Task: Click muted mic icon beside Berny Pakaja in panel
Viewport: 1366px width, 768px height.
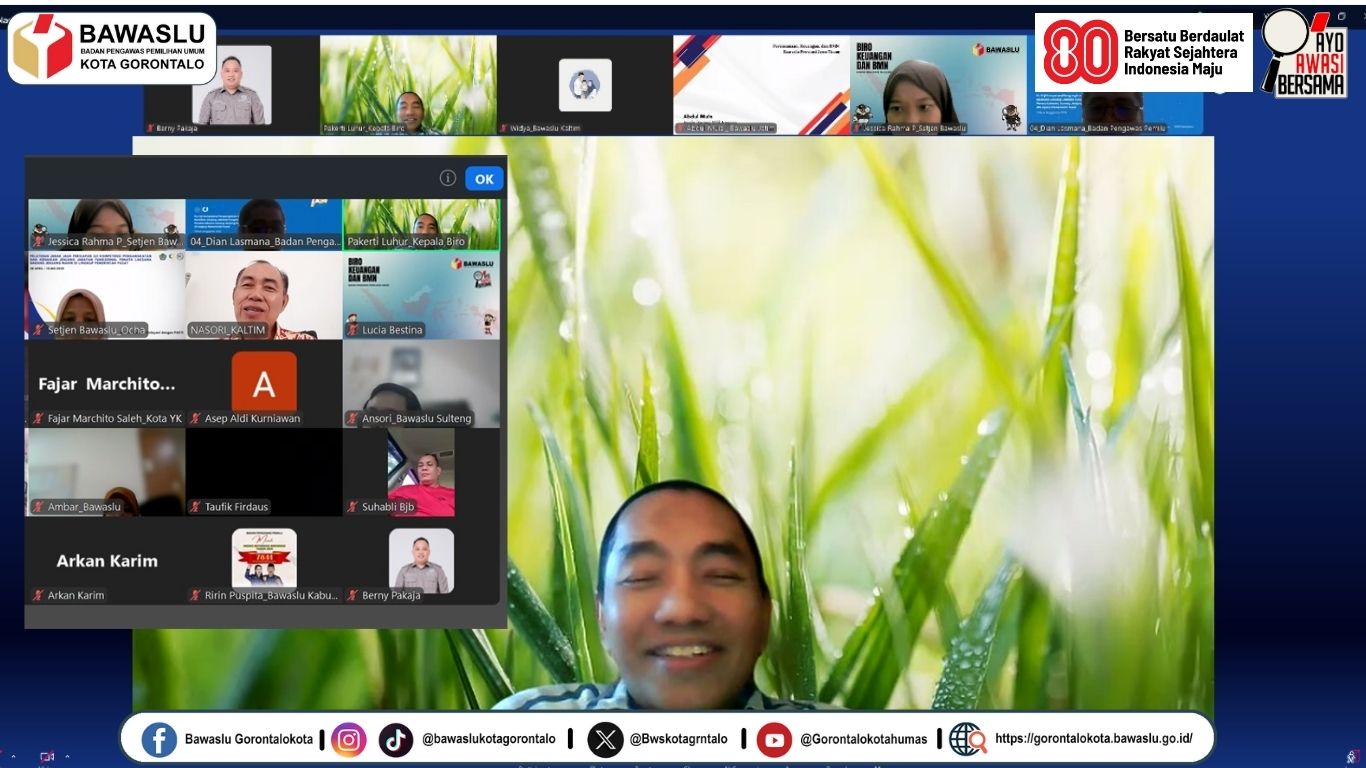Action: 352,595
